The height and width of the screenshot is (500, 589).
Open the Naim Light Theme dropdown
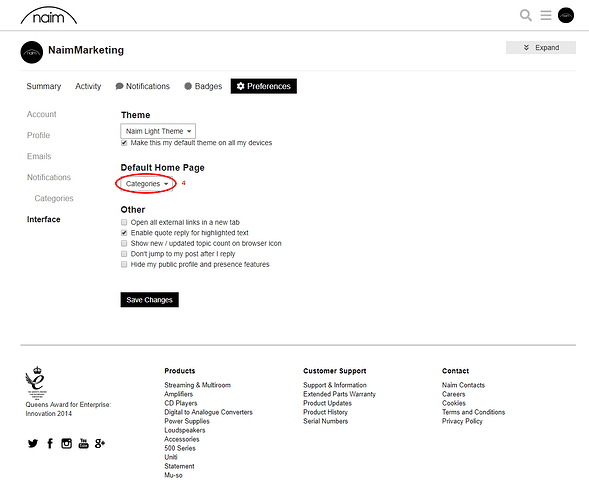coord(158,131)
